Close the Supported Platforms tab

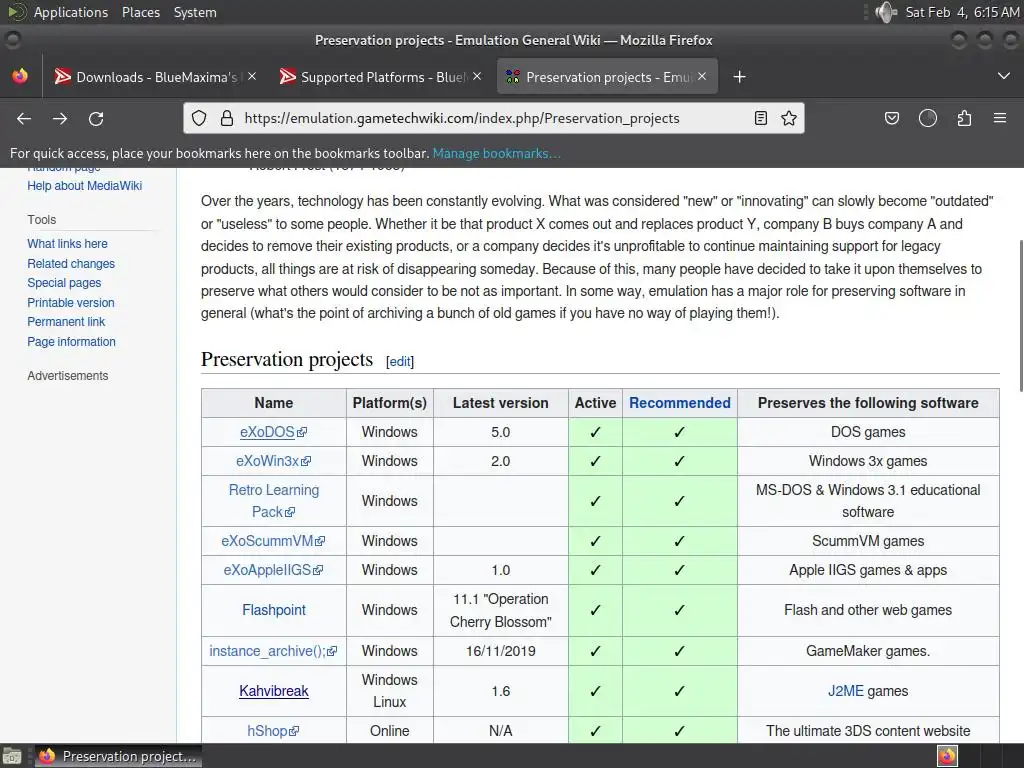[x=477, y=76]
